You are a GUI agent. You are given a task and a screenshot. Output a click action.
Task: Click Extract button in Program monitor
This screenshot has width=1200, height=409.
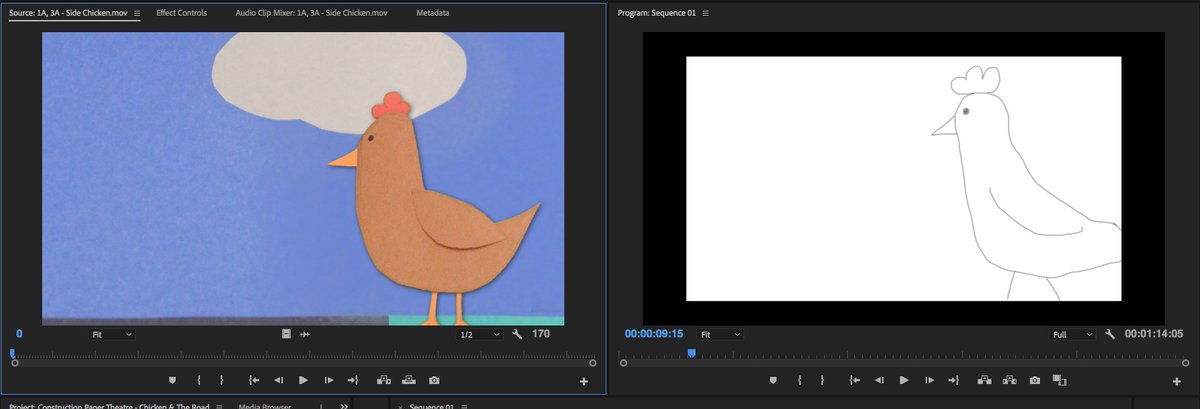pyautogui.click(x=1008, y=380)
